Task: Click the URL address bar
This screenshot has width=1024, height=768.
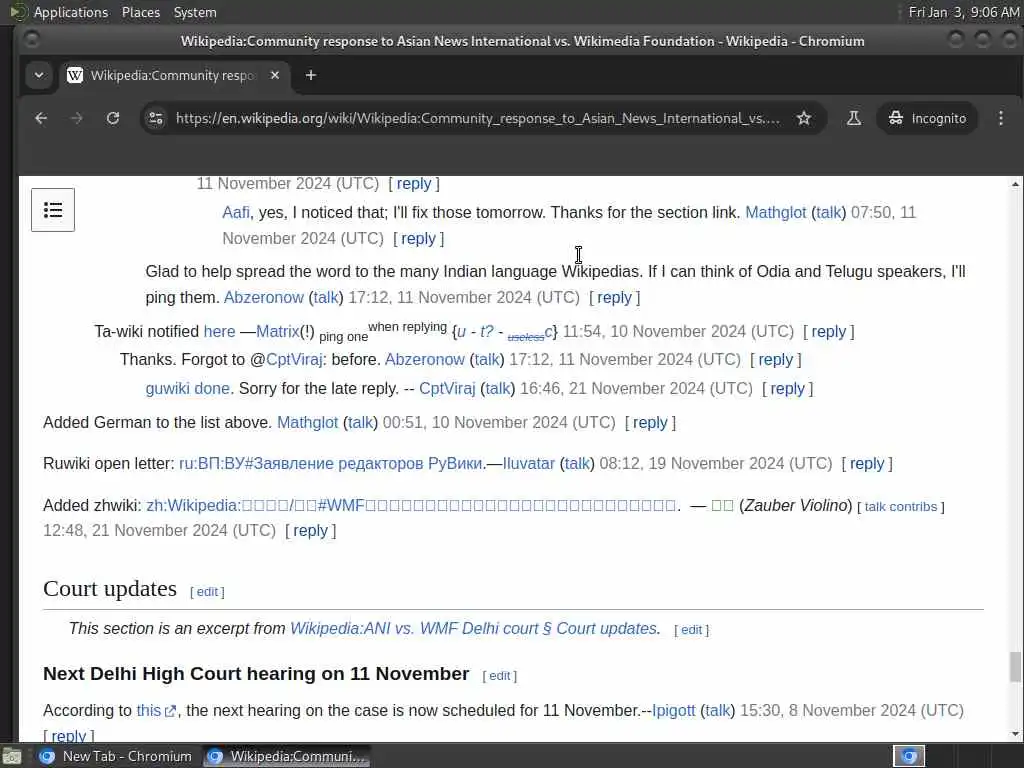Action: click(x=477, y=118)
